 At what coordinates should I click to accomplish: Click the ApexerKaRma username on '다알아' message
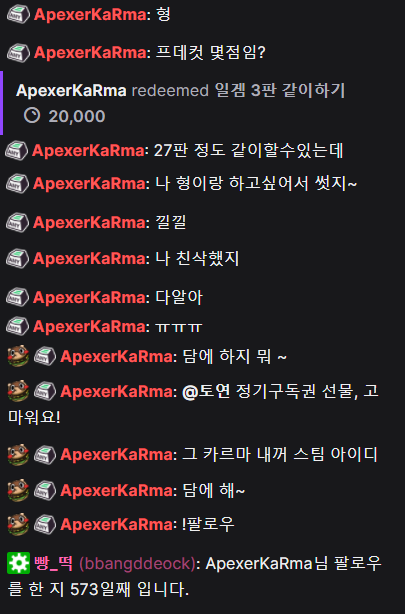point(89,298)
